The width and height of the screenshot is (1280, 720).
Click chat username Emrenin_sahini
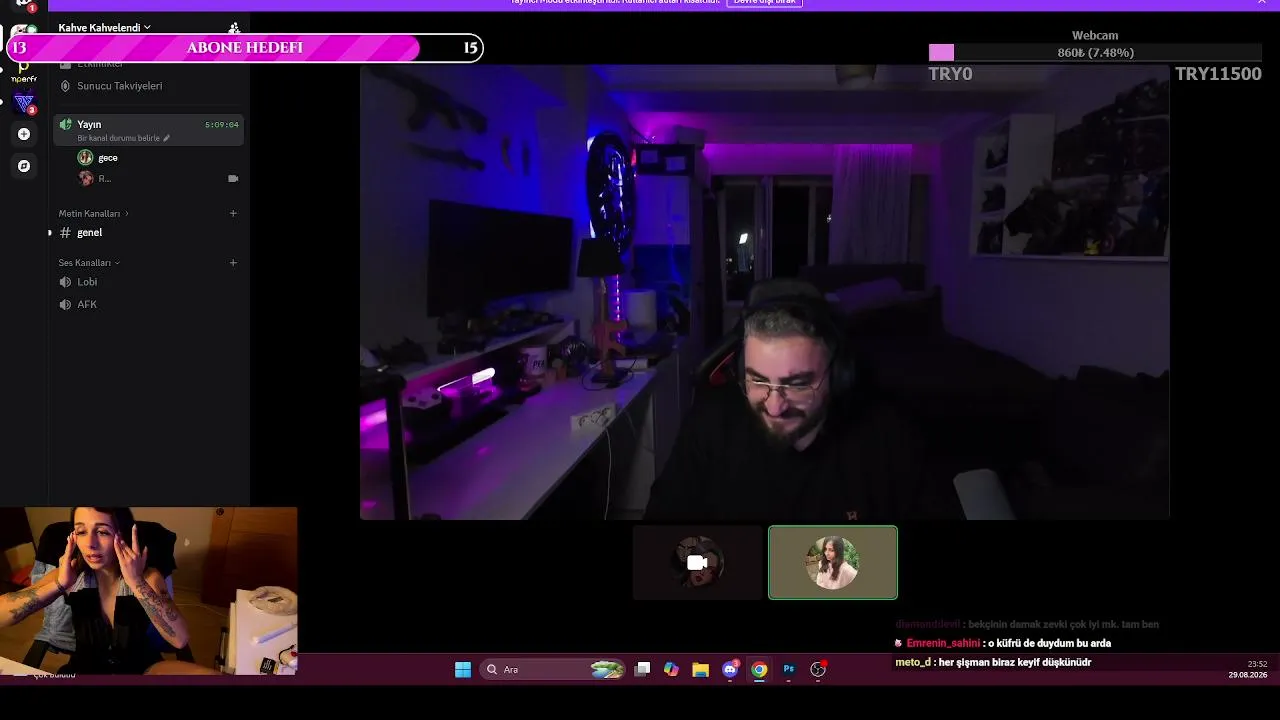coord(943,644)
